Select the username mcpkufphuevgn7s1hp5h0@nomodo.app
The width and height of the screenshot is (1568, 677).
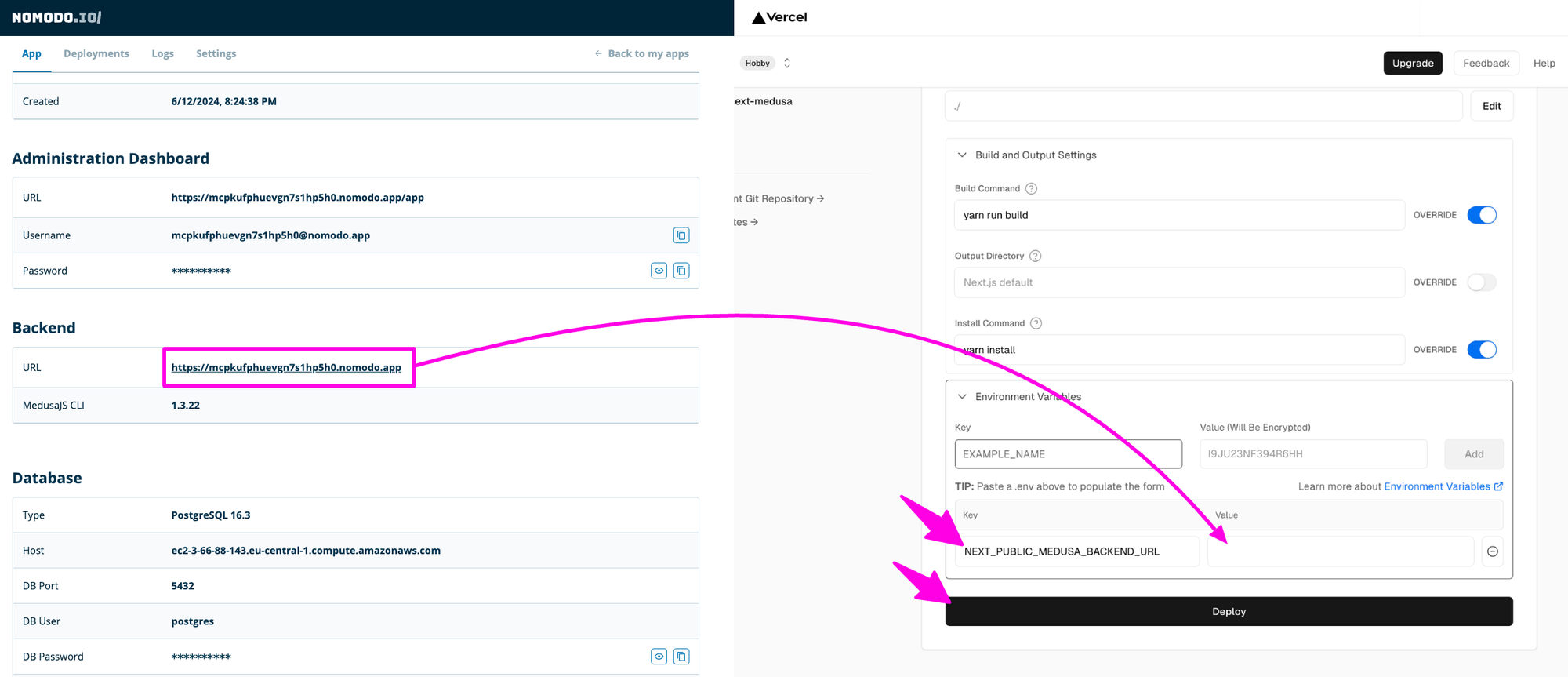270,235
